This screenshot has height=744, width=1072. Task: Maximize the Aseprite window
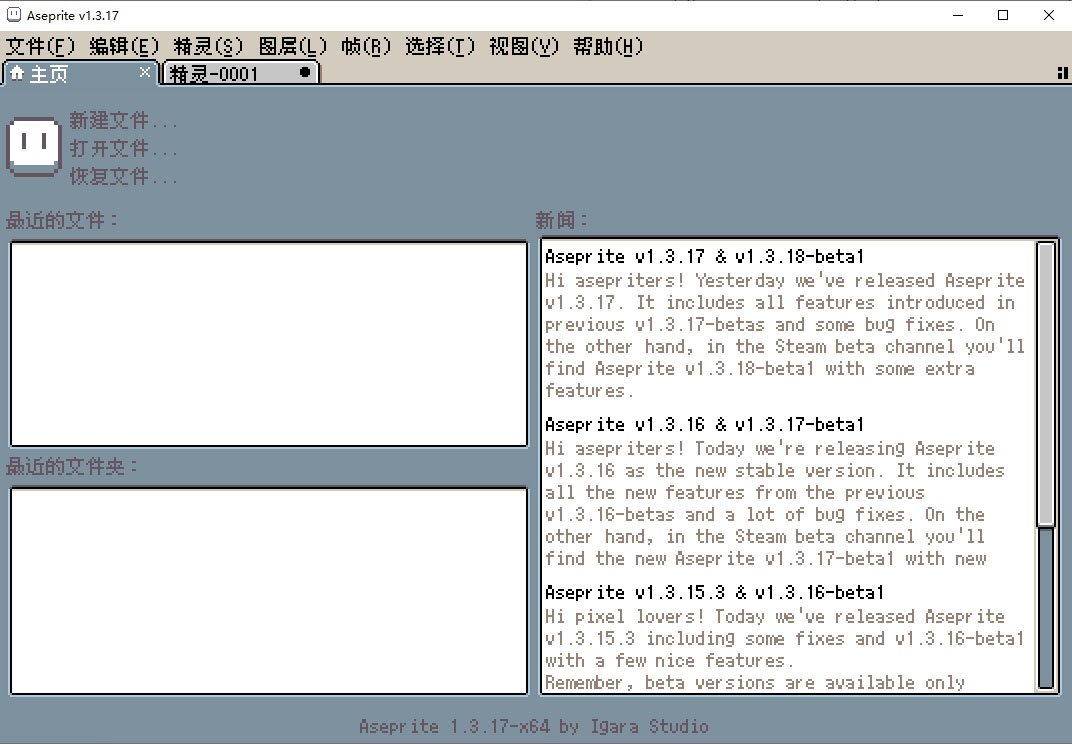1003,15
